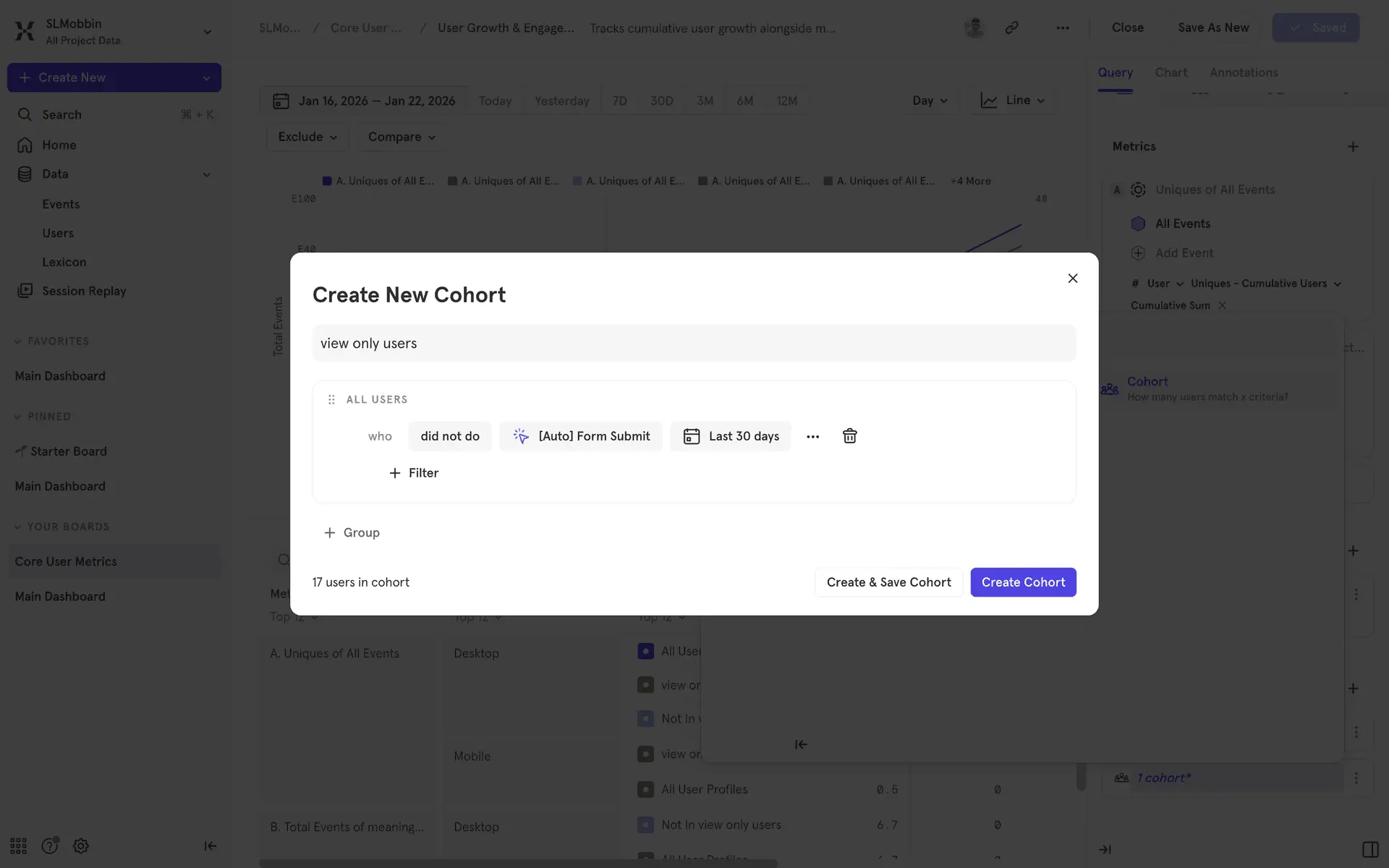
Task: Switch to the Annotations tab
Action: [x=1243, y=72]
